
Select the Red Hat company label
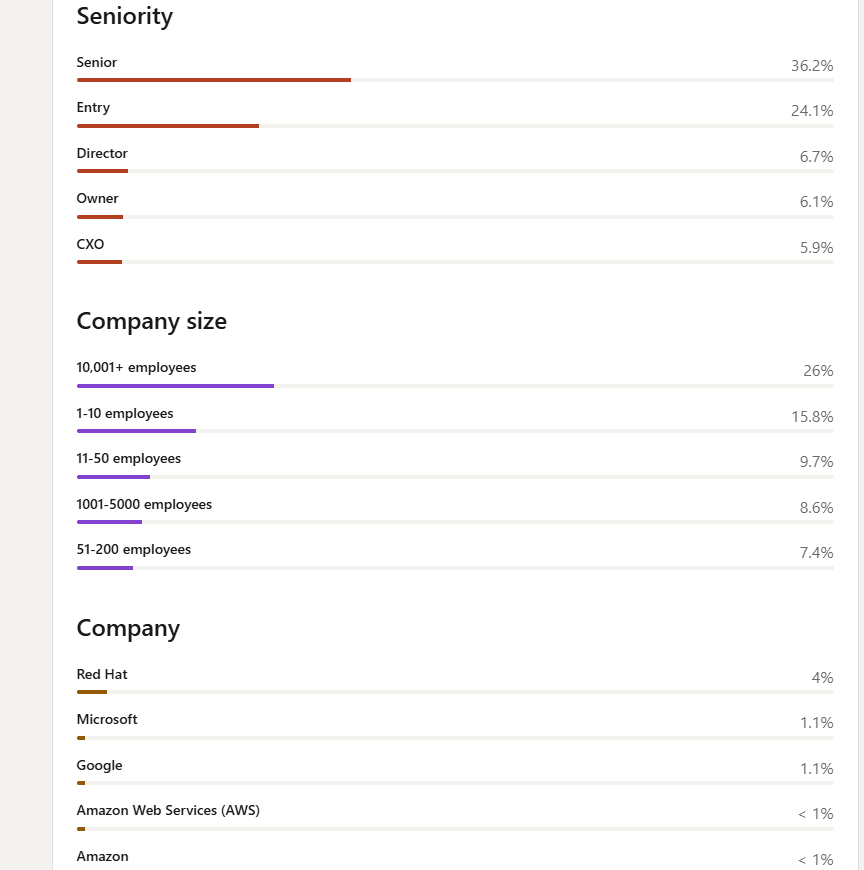point(102,674)
